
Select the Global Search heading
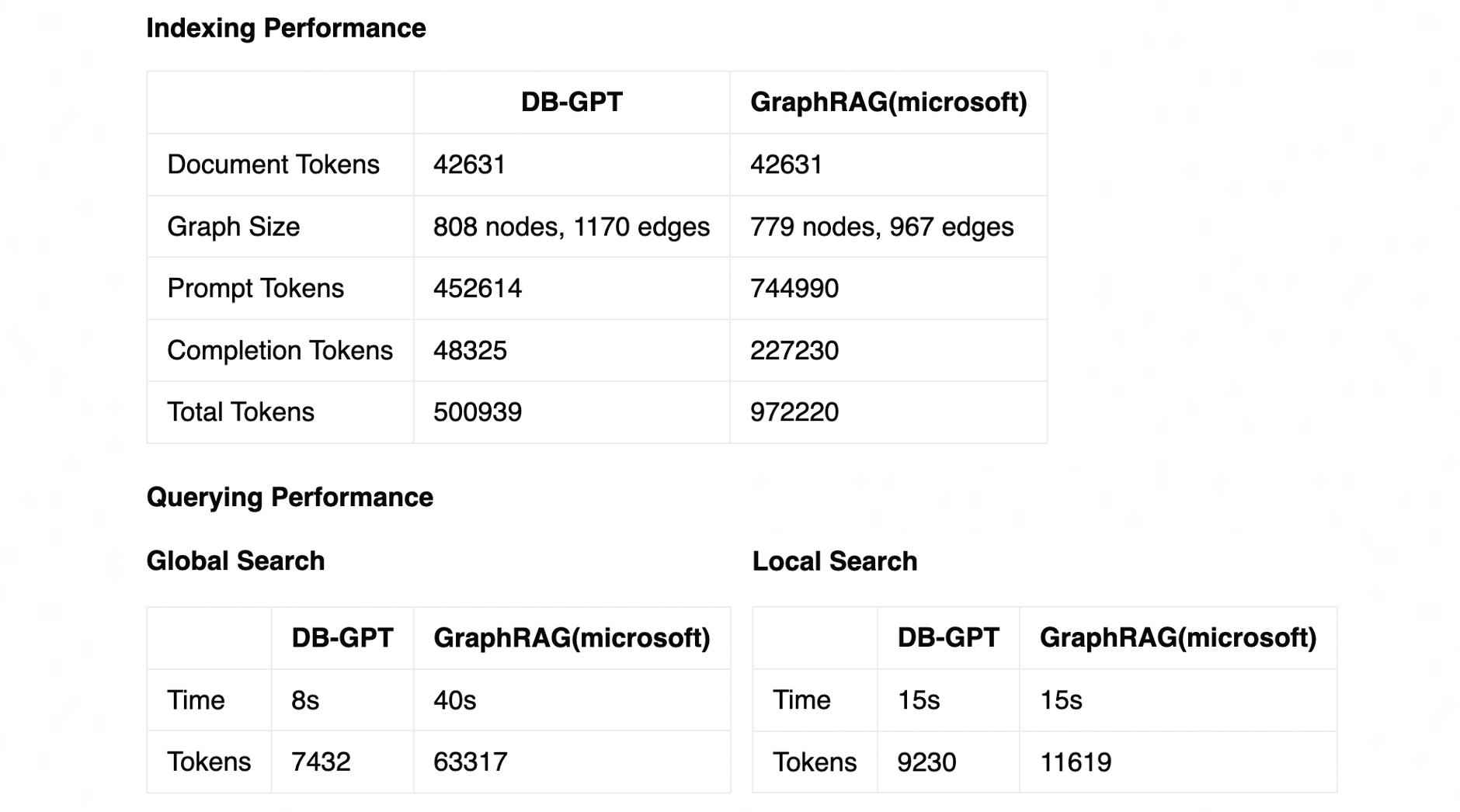click(235, 561)
